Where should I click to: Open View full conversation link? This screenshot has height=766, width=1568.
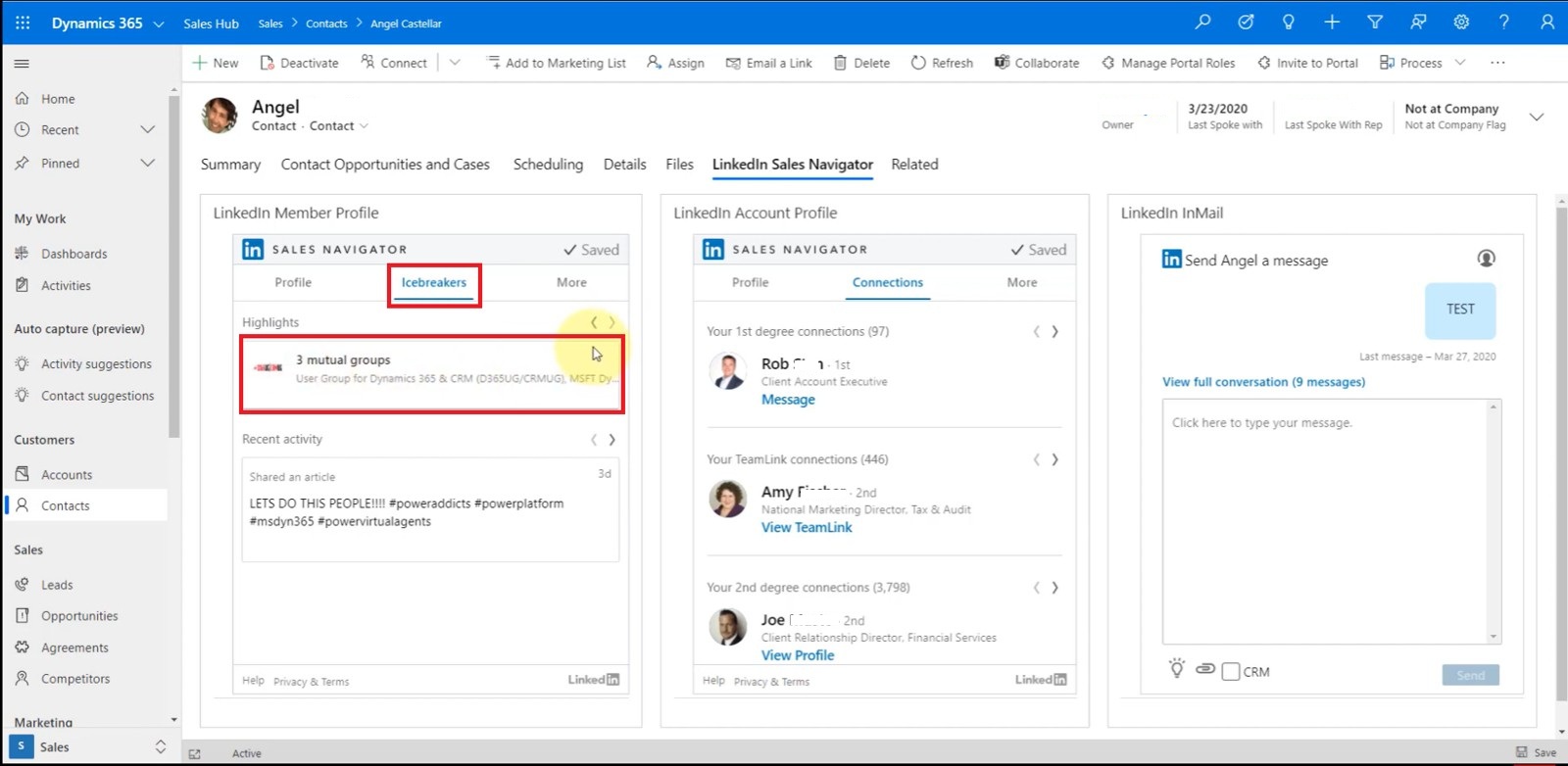pos(1263,382)
